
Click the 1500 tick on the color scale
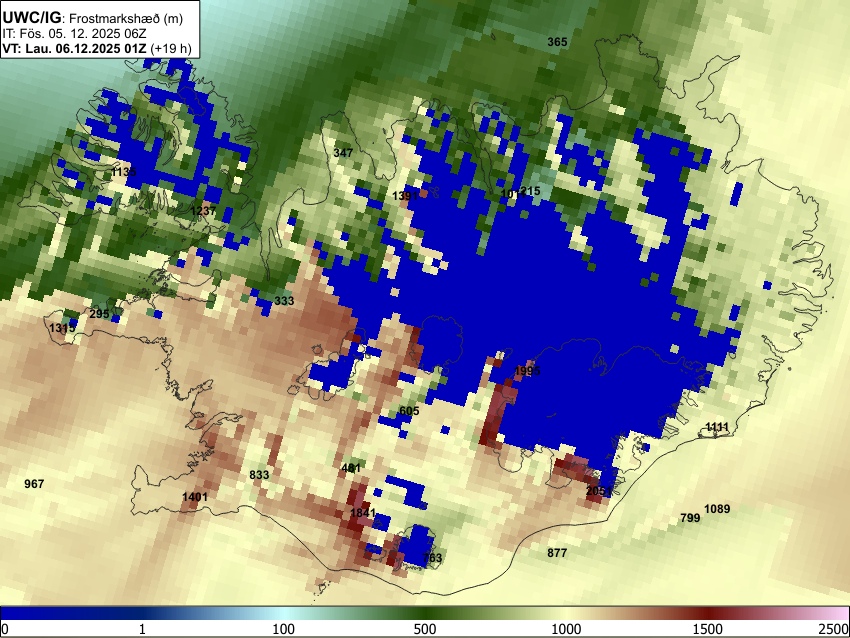pyautogui.click(x=708, y=629)
